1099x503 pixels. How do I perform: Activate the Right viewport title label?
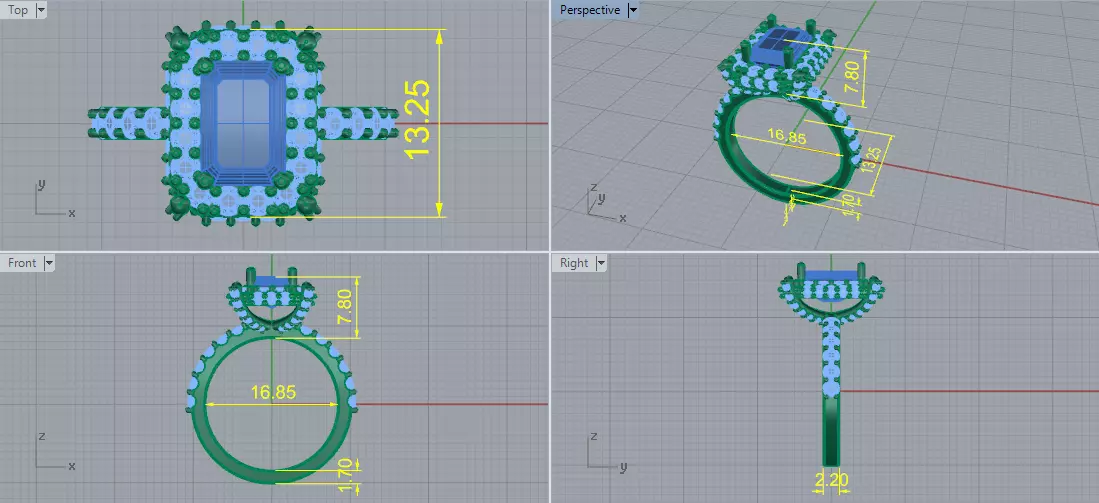pos(574,263)
